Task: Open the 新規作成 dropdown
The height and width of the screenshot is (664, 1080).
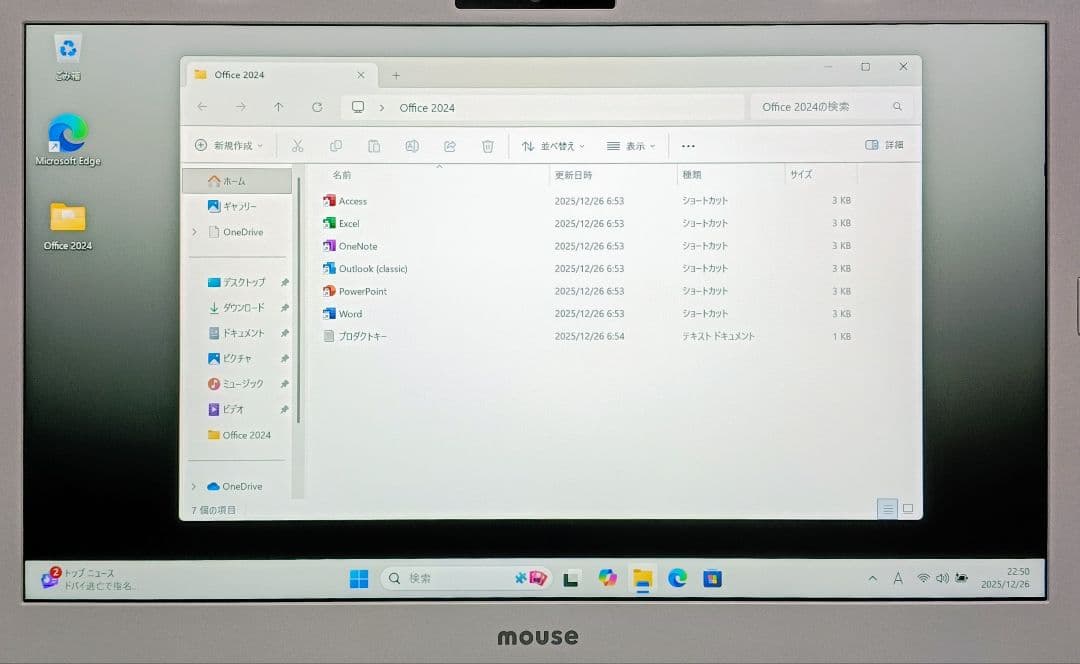Action: pyautogui.click(x=229, y=145)
